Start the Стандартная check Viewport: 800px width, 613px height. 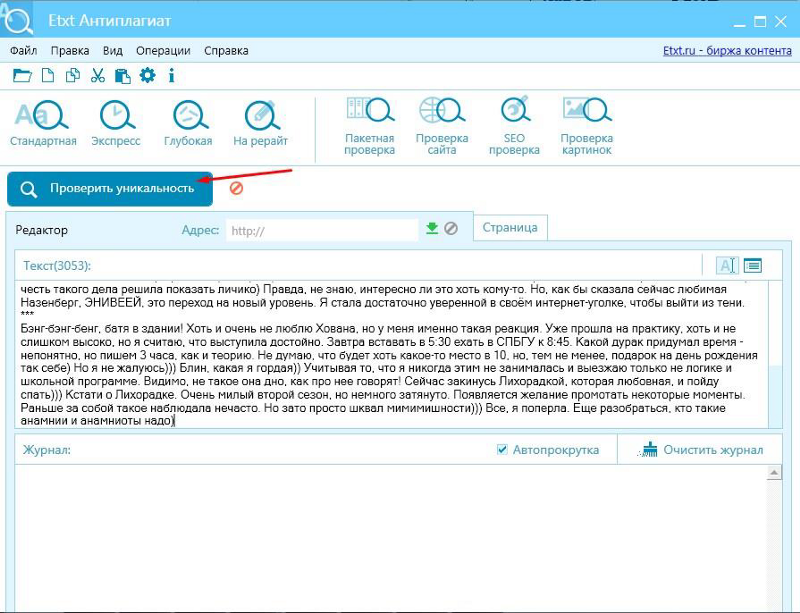tap(43, 124)
